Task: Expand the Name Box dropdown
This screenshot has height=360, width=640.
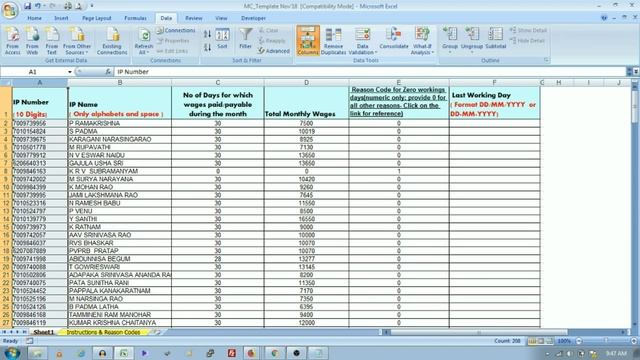Action: [70, 72]
